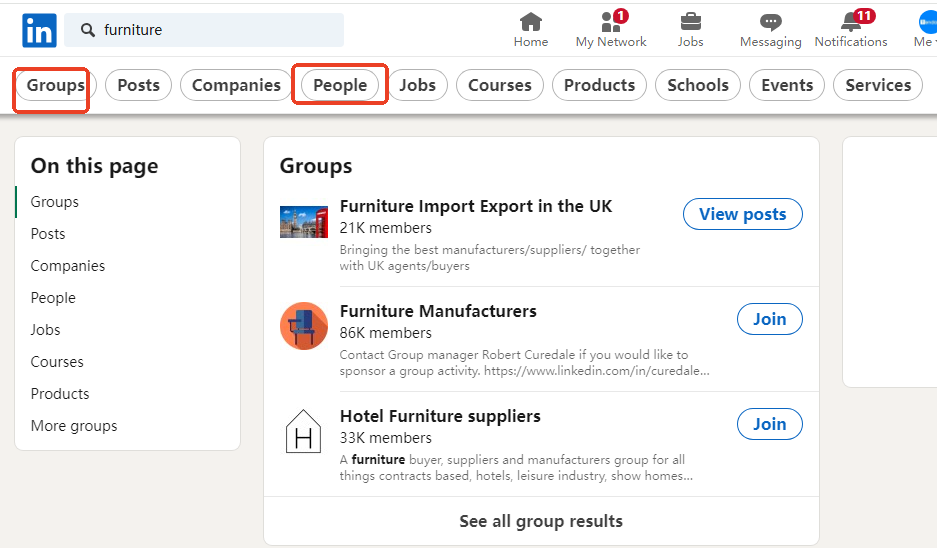
Task: Select the Schools filter pill
Action: pyautogui.click(x=698, y=85)
